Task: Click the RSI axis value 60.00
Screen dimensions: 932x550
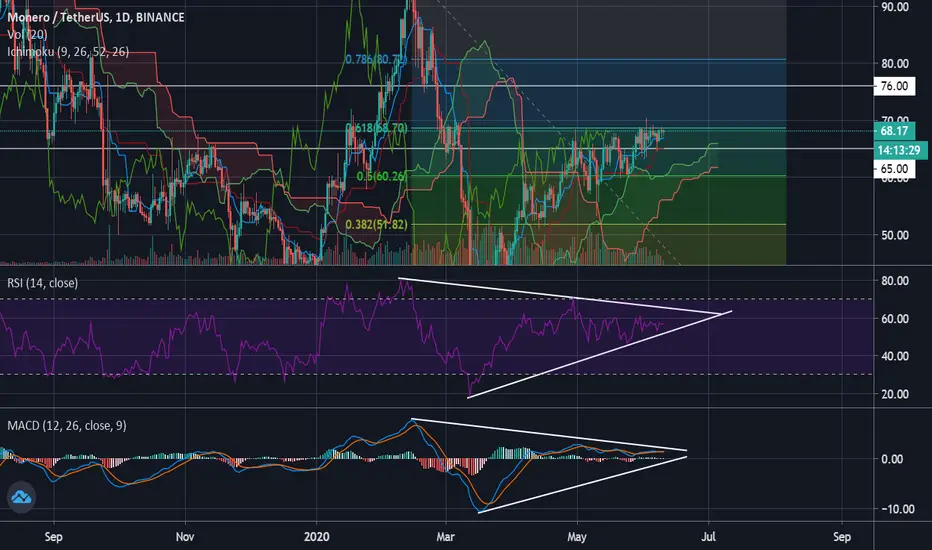Action: coord(895,319)
